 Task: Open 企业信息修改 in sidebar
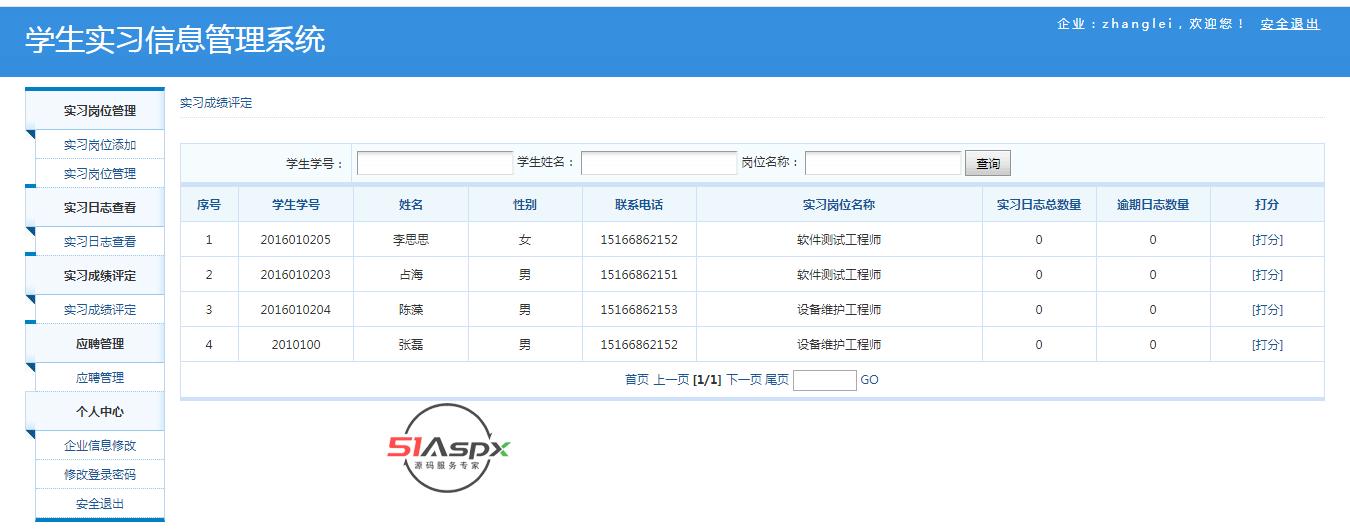tap(100, 446)
